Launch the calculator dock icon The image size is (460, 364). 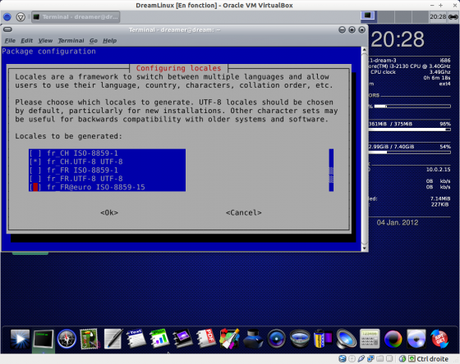coord(369,339)
